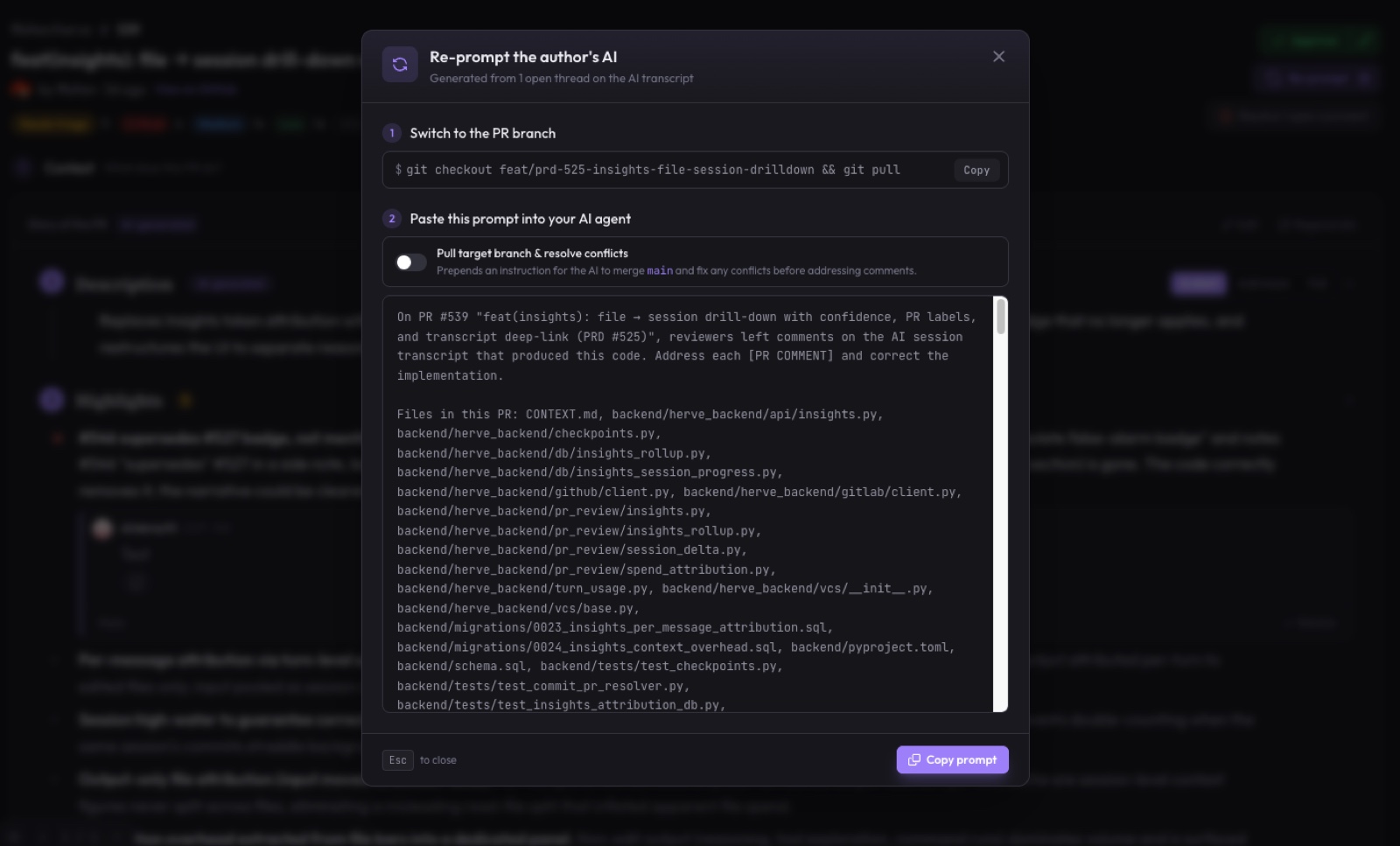Viewport: 1400px width, 846px height.
Task: Click the git checkout command field
Action: (x=695, y=170)
